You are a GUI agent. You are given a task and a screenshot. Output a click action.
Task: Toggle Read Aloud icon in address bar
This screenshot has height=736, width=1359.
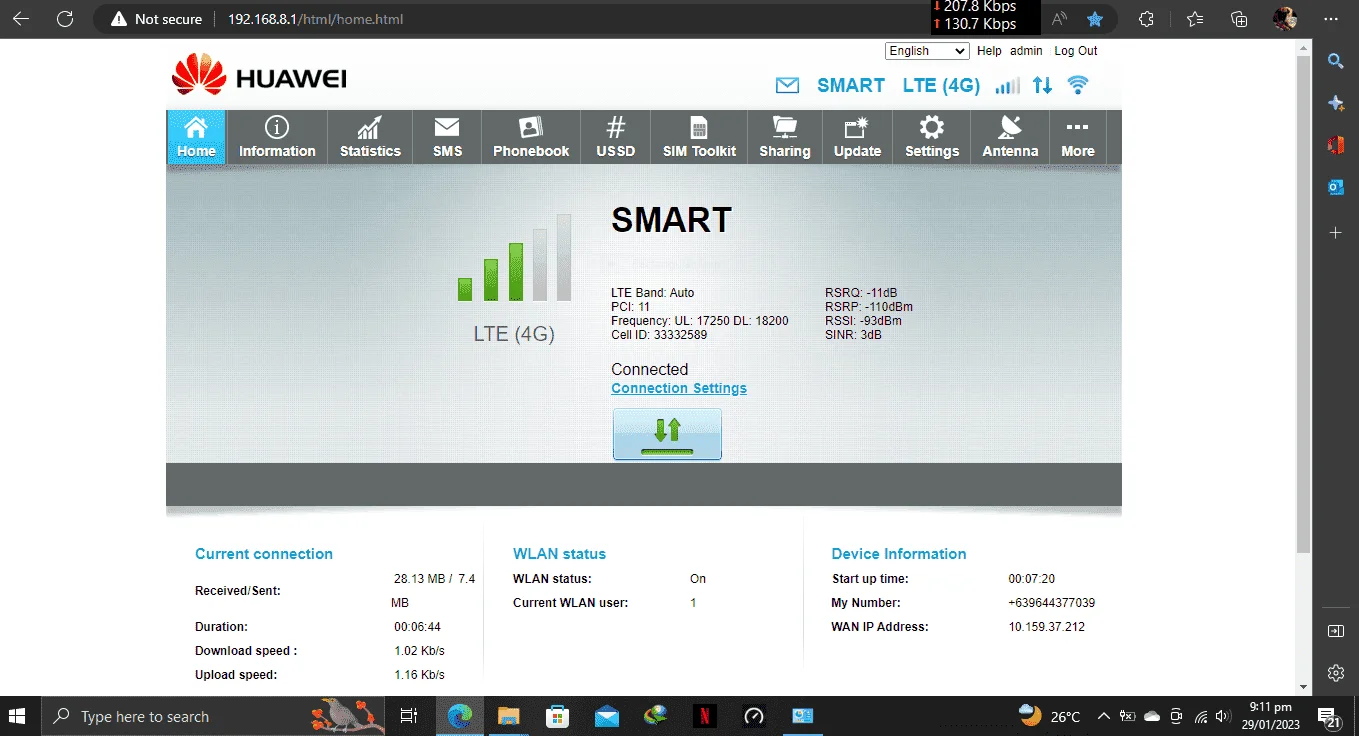(x=1059, y=19)
